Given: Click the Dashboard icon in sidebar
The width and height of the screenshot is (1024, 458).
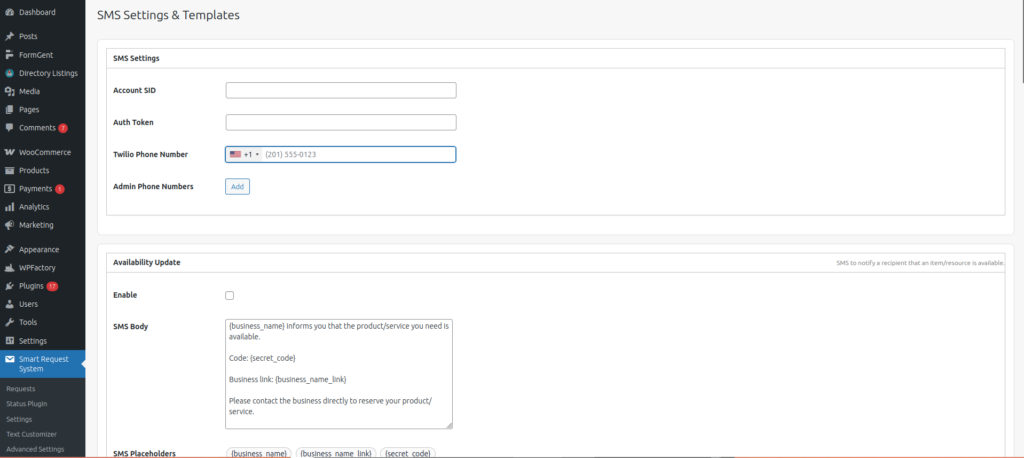Looking at the screenshot, I should (9, 12).
